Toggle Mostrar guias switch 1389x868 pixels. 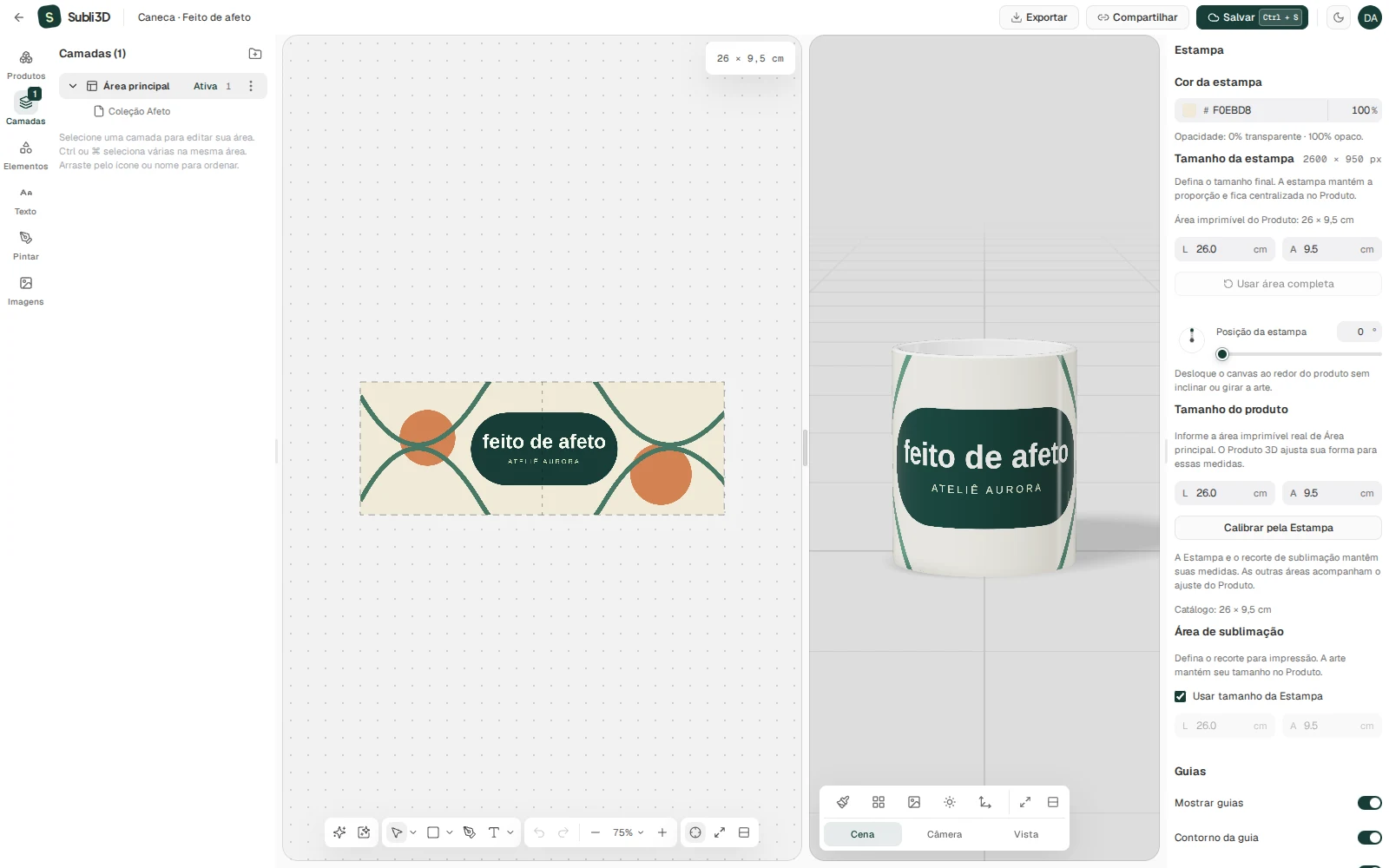[1370, 803]
